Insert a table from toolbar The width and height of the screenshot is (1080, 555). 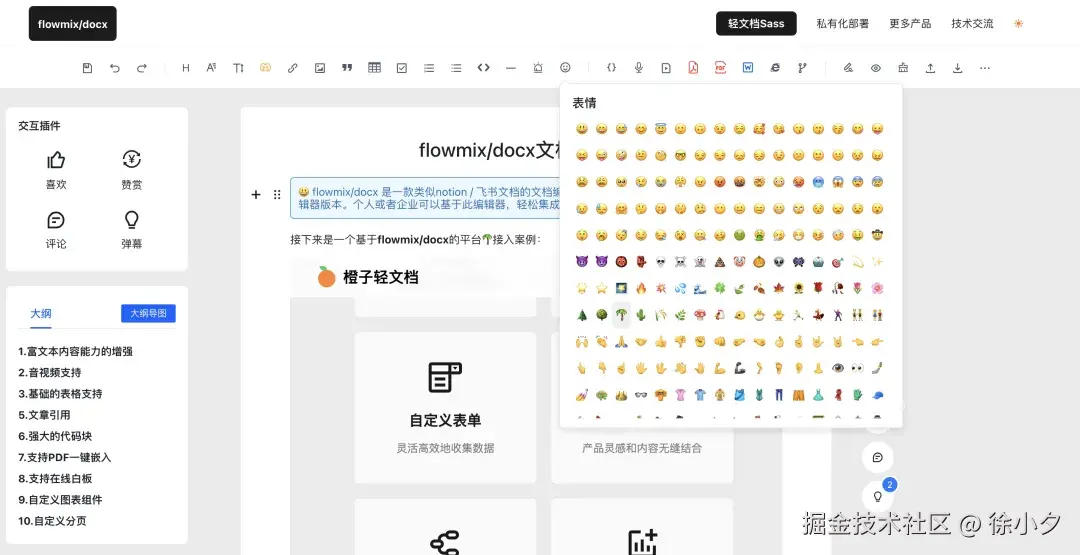pyautogui.click(x=374, y=67)
